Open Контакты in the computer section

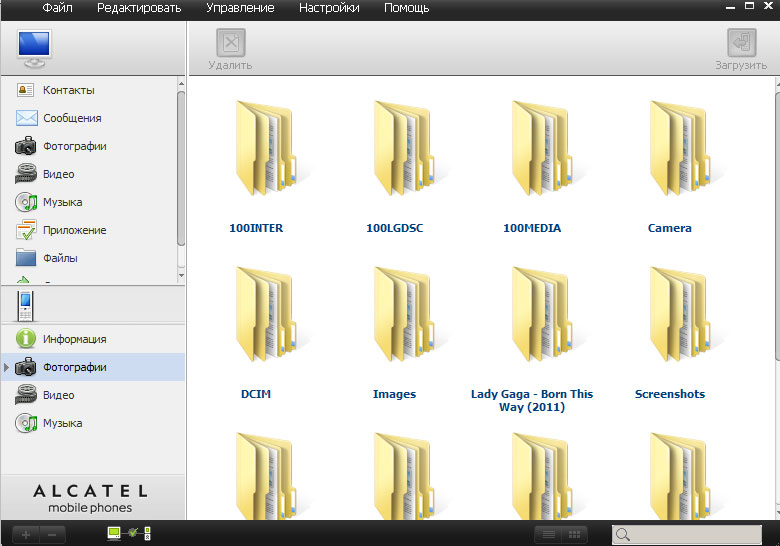pos(68,90)
